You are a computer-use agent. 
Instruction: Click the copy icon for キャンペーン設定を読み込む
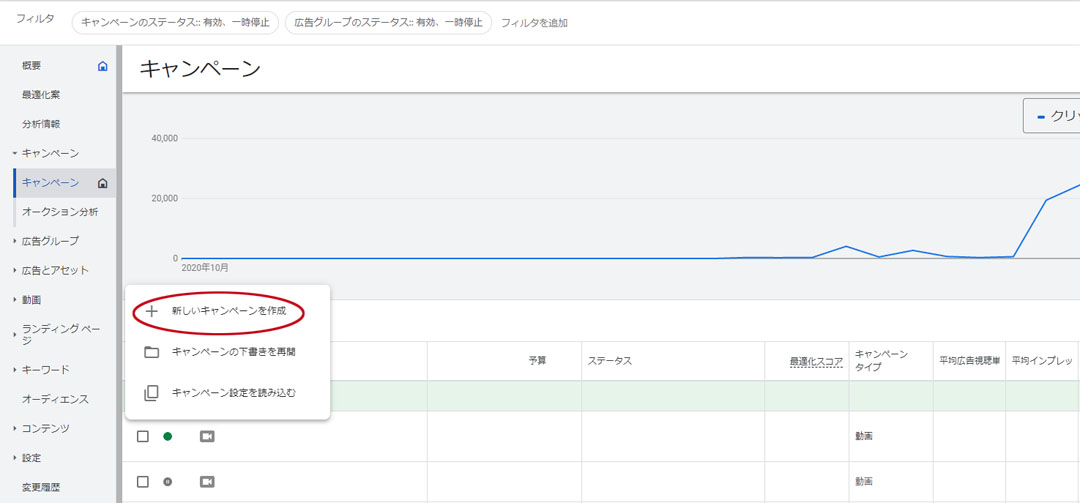pos(152,393)
